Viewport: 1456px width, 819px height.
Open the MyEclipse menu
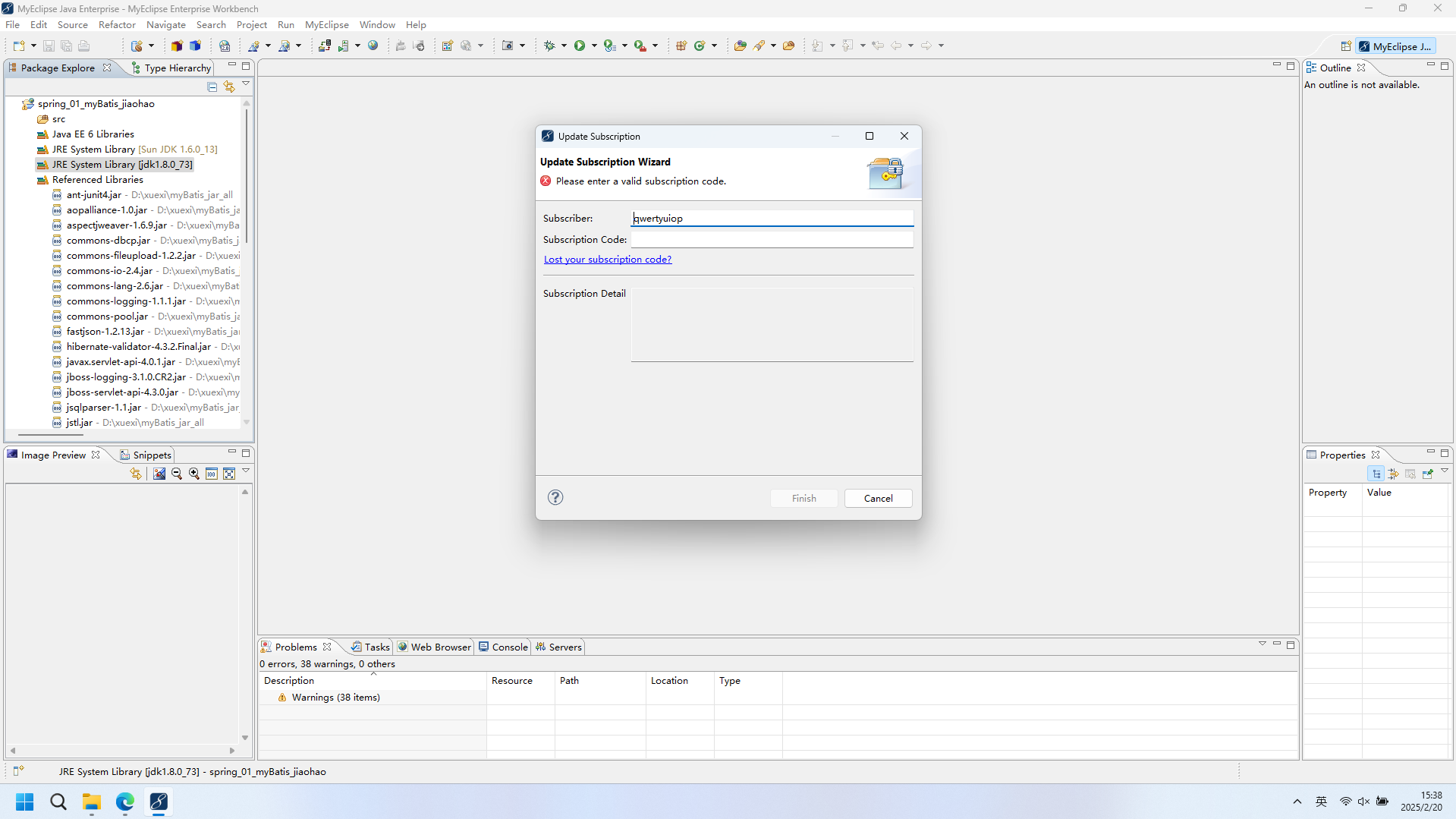coord(327,24)
